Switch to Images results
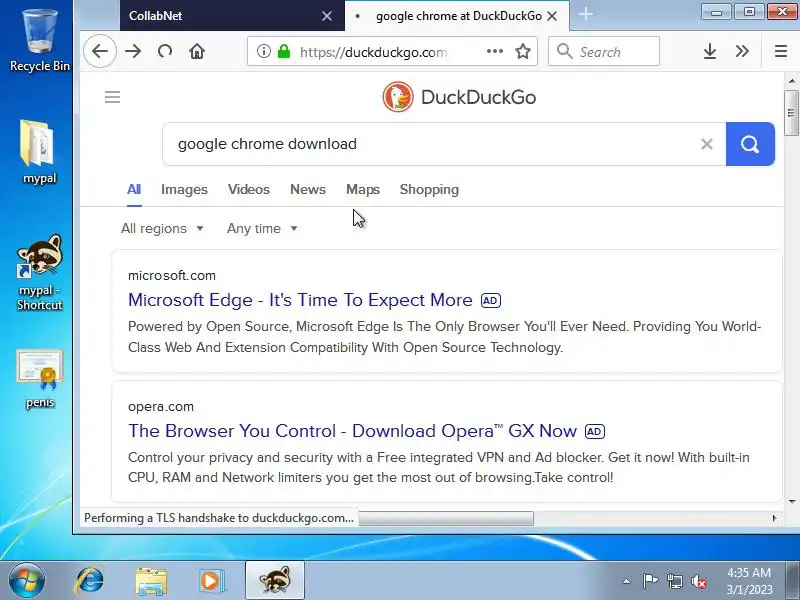Screen dimensions: 800x600 coord(184,189)
